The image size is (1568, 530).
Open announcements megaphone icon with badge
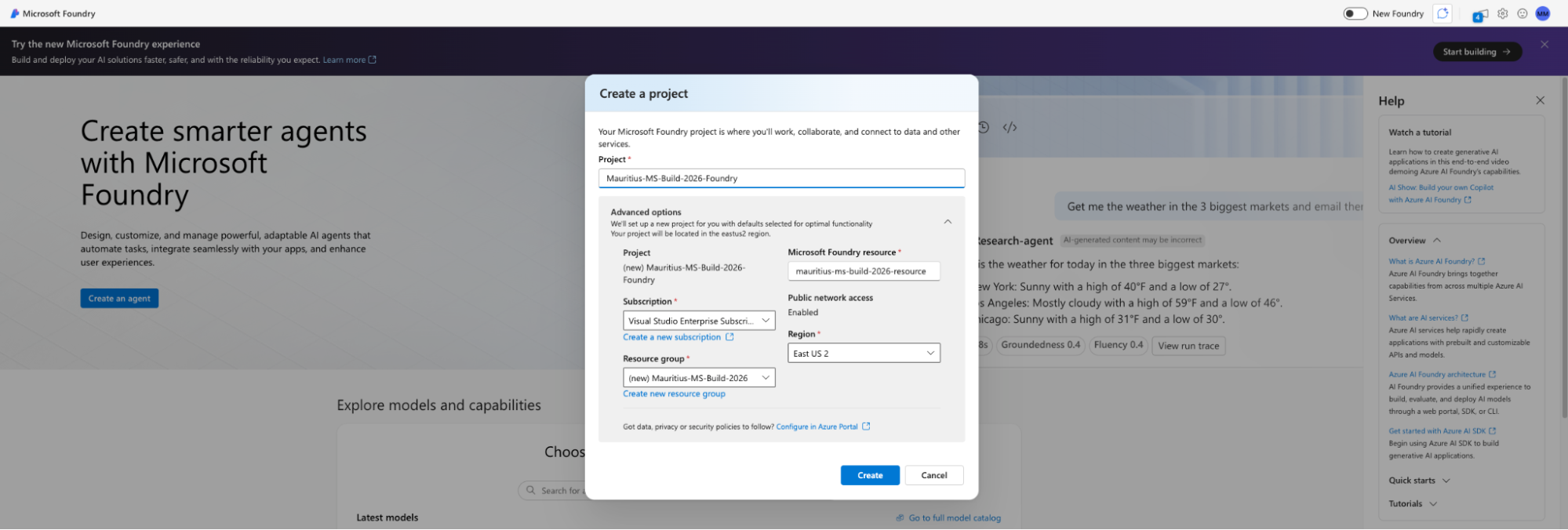pos(1480,15)
